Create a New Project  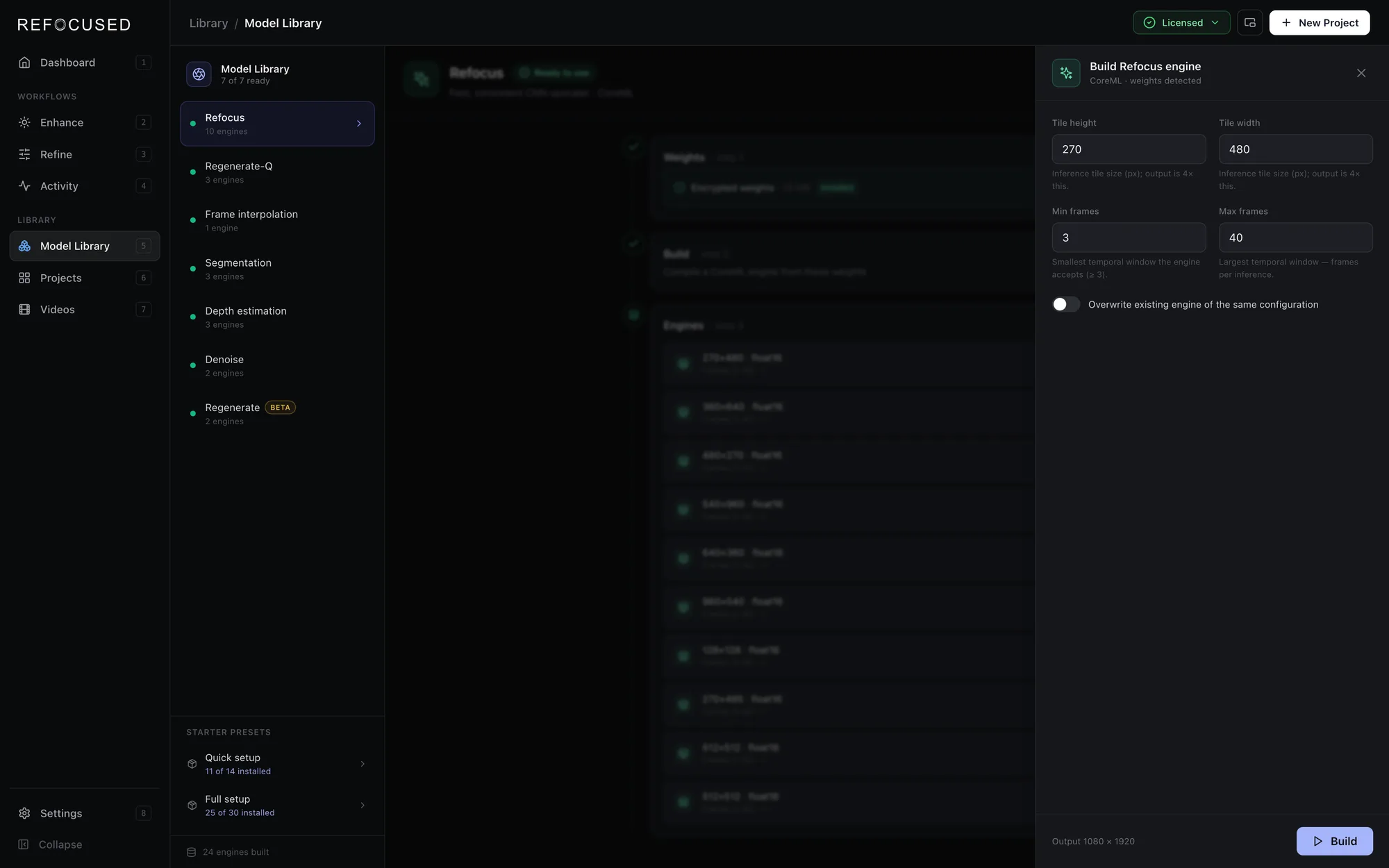[1319, 23]
